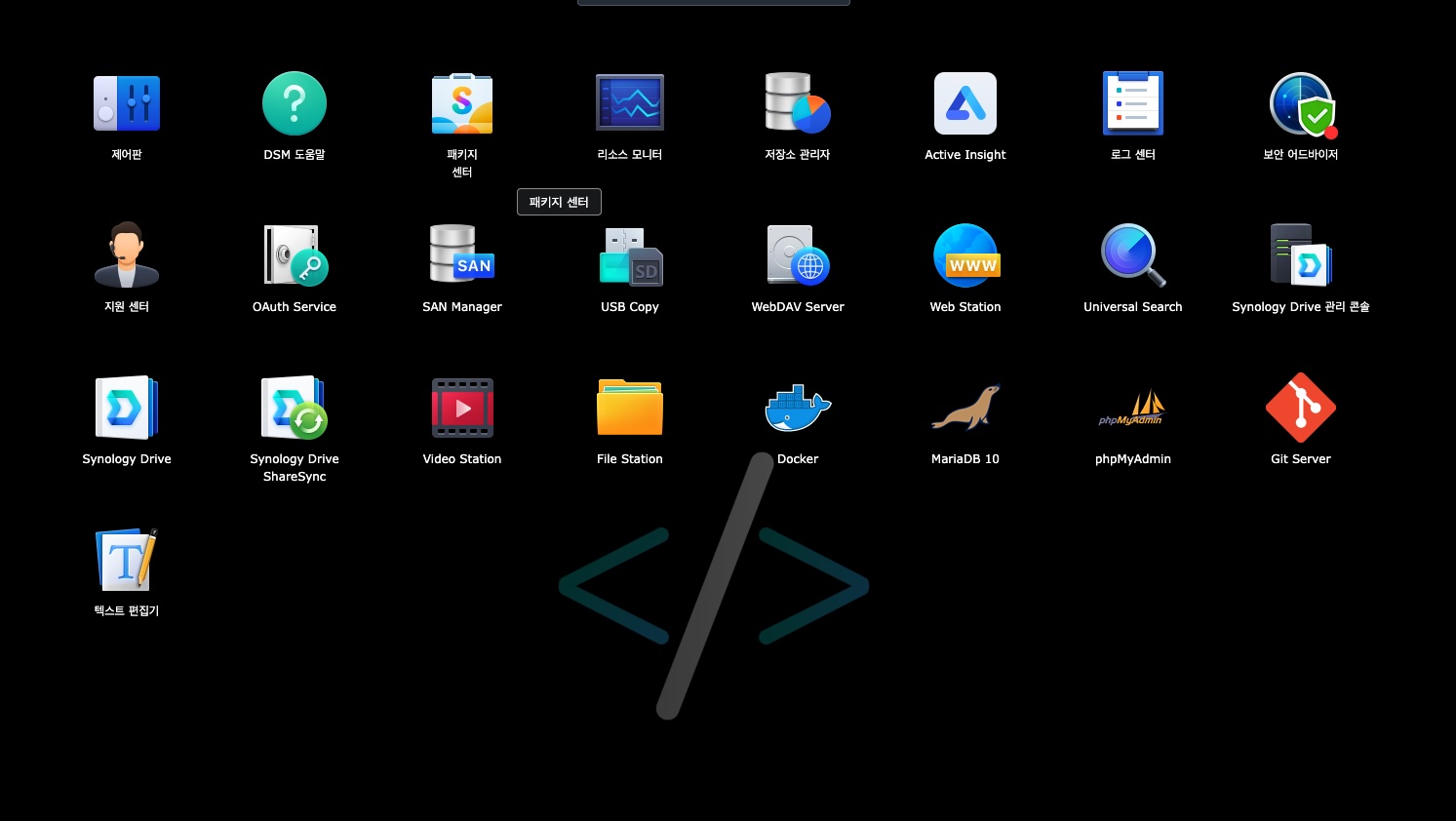Launch Web Station

tap(965, 255)
